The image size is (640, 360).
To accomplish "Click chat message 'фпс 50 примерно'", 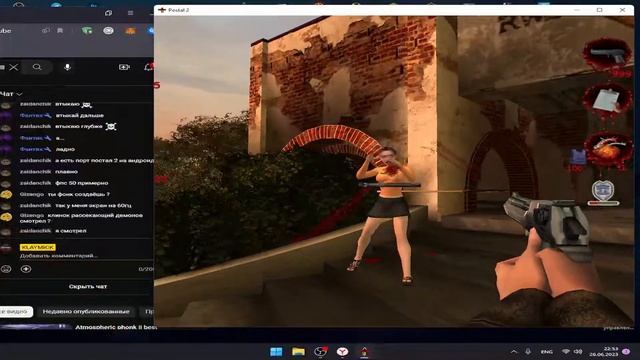I will 82,183.
